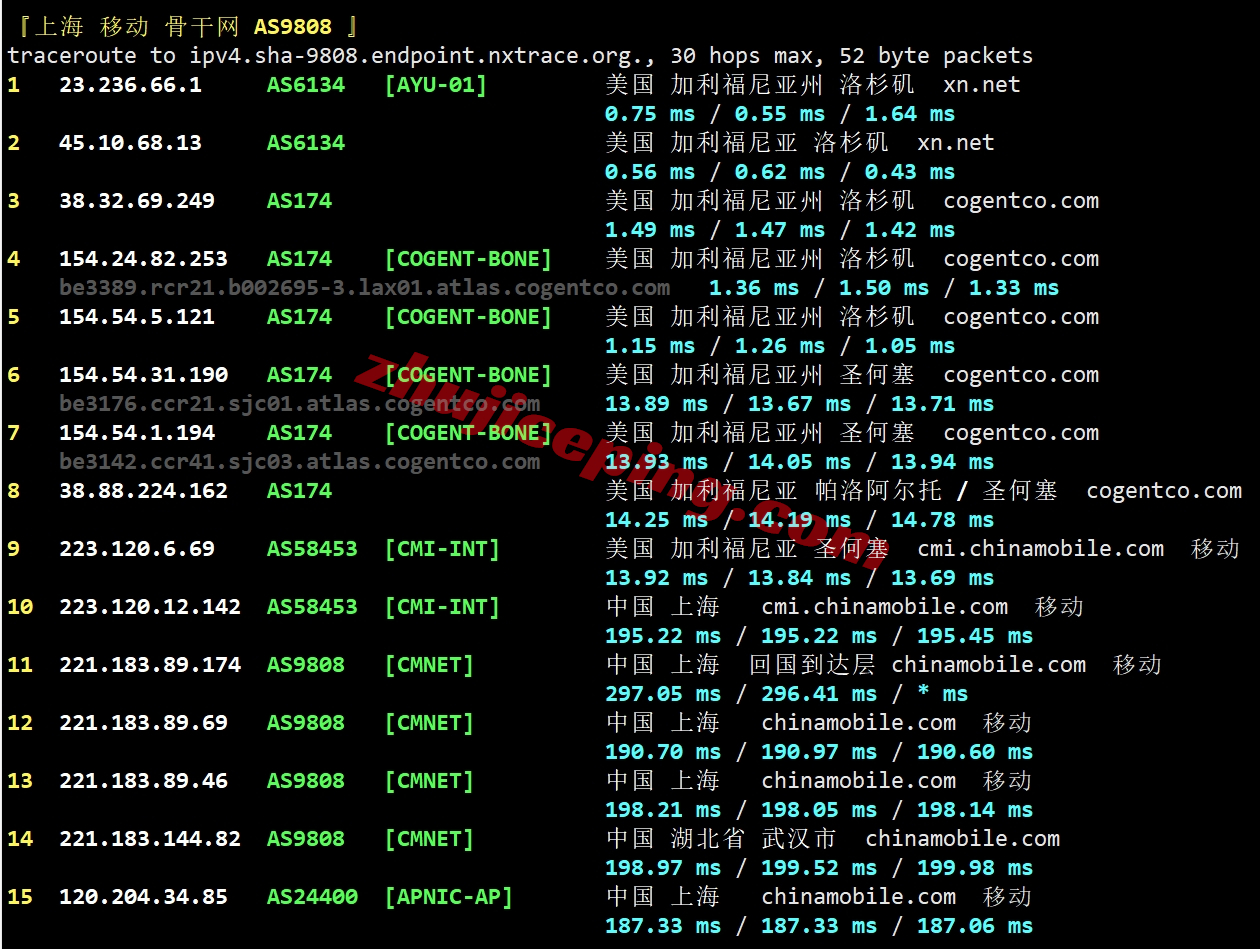Click cogentco.com on hop 3
Image resolution: width=1260 pixels, height=949 pixels.
pos(1021,200)
